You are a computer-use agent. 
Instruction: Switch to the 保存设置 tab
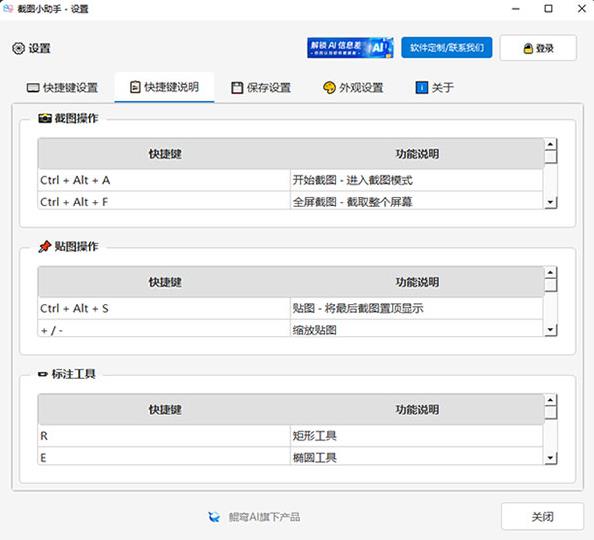[x=261, y=88]
